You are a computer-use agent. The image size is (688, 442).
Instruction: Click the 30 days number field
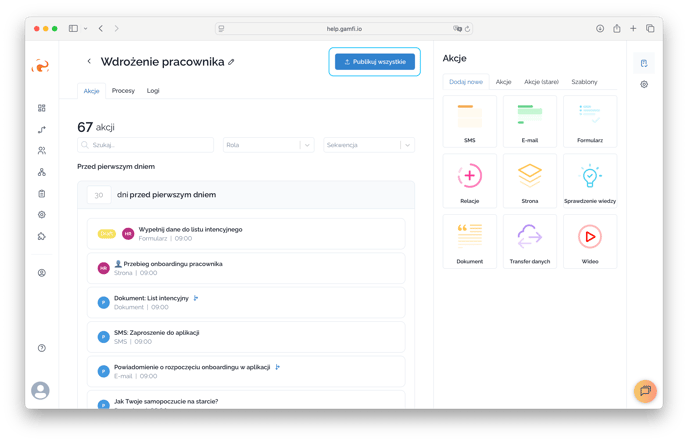[98, 195]
